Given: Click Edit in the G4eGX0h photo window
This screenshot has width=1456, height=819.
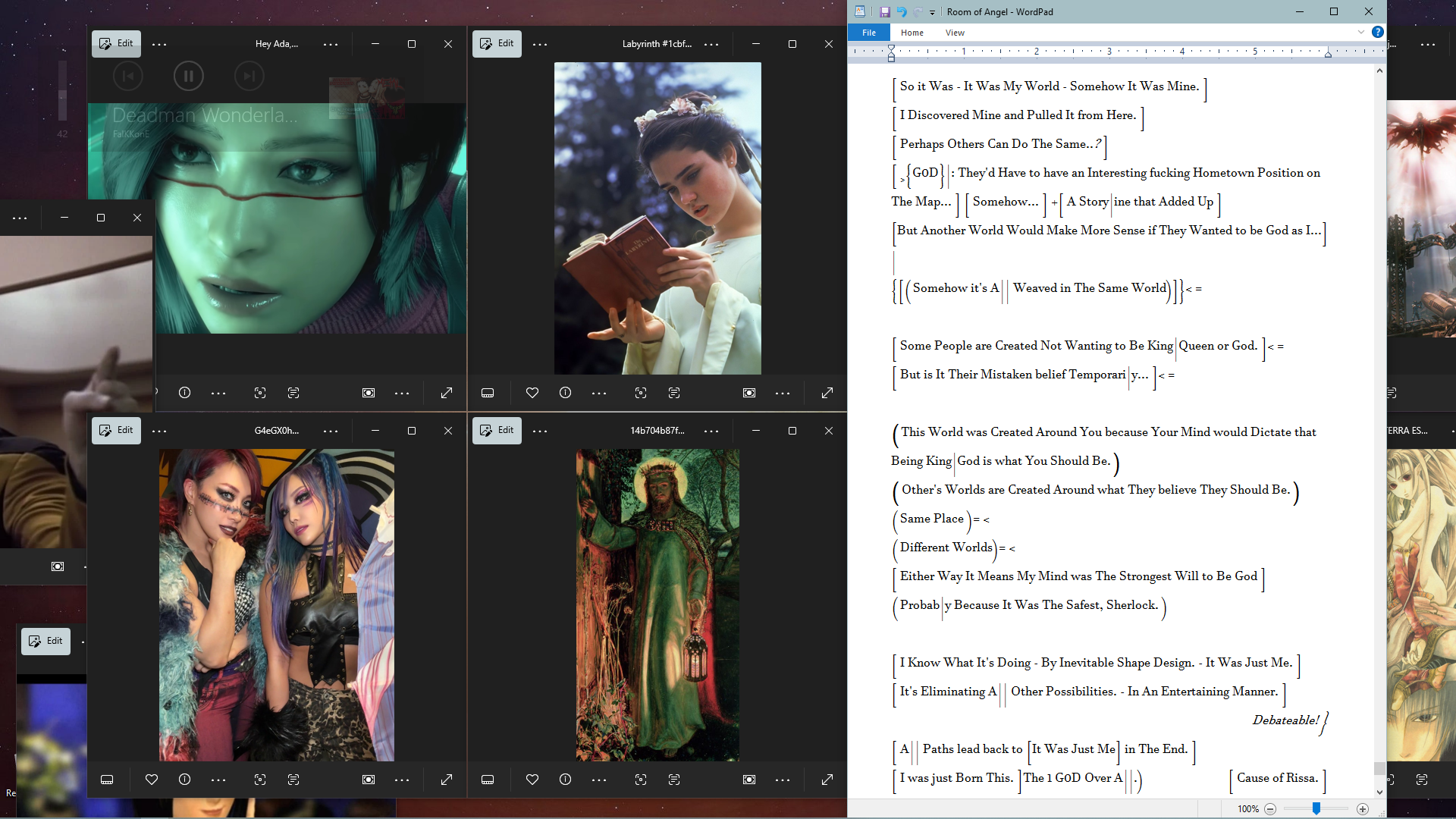Looking at the screenshot, I should (x=116, y=430).
